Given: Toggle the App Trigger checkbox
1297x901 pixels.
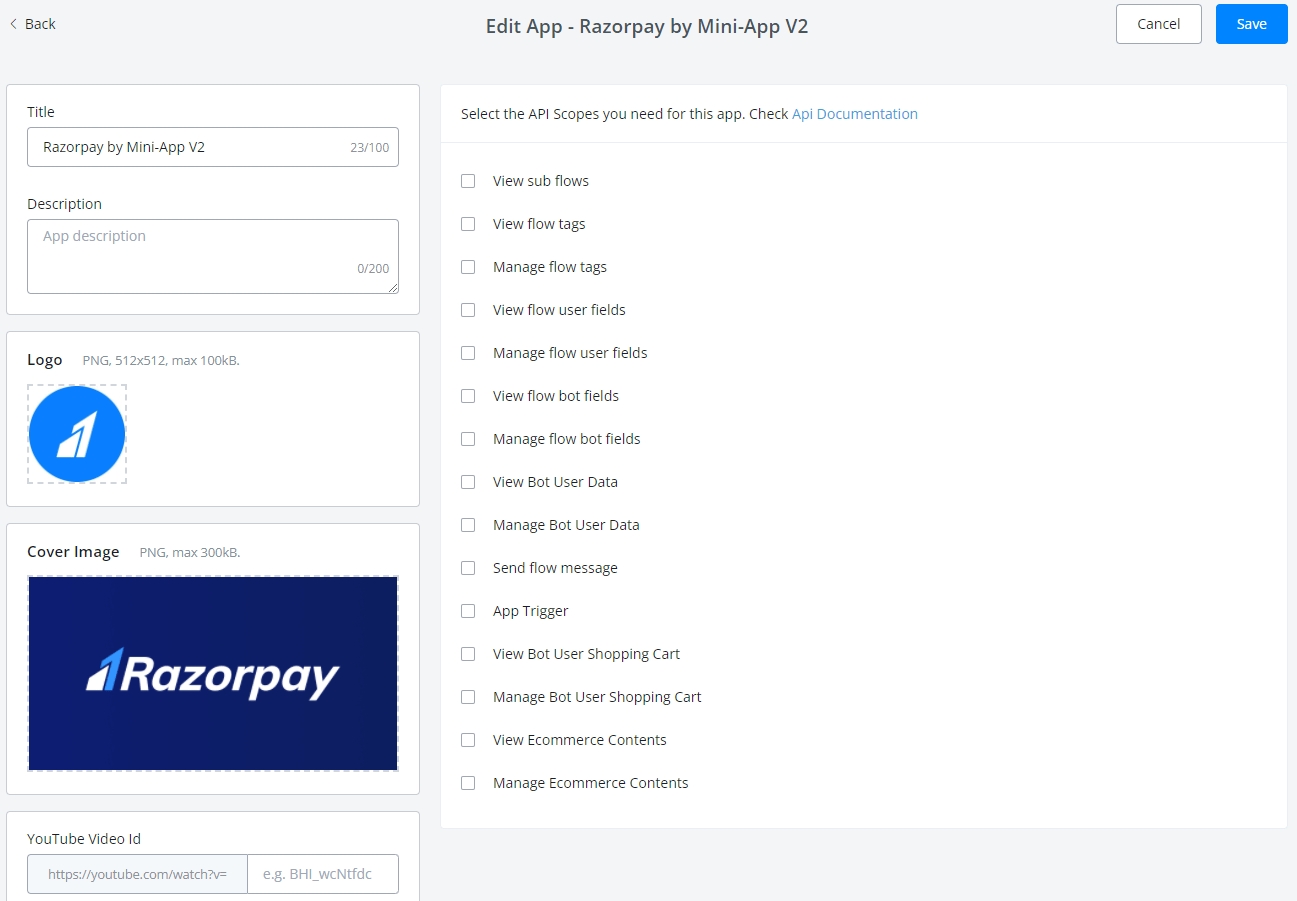Looking at the screenshot, I should [468, 611].
